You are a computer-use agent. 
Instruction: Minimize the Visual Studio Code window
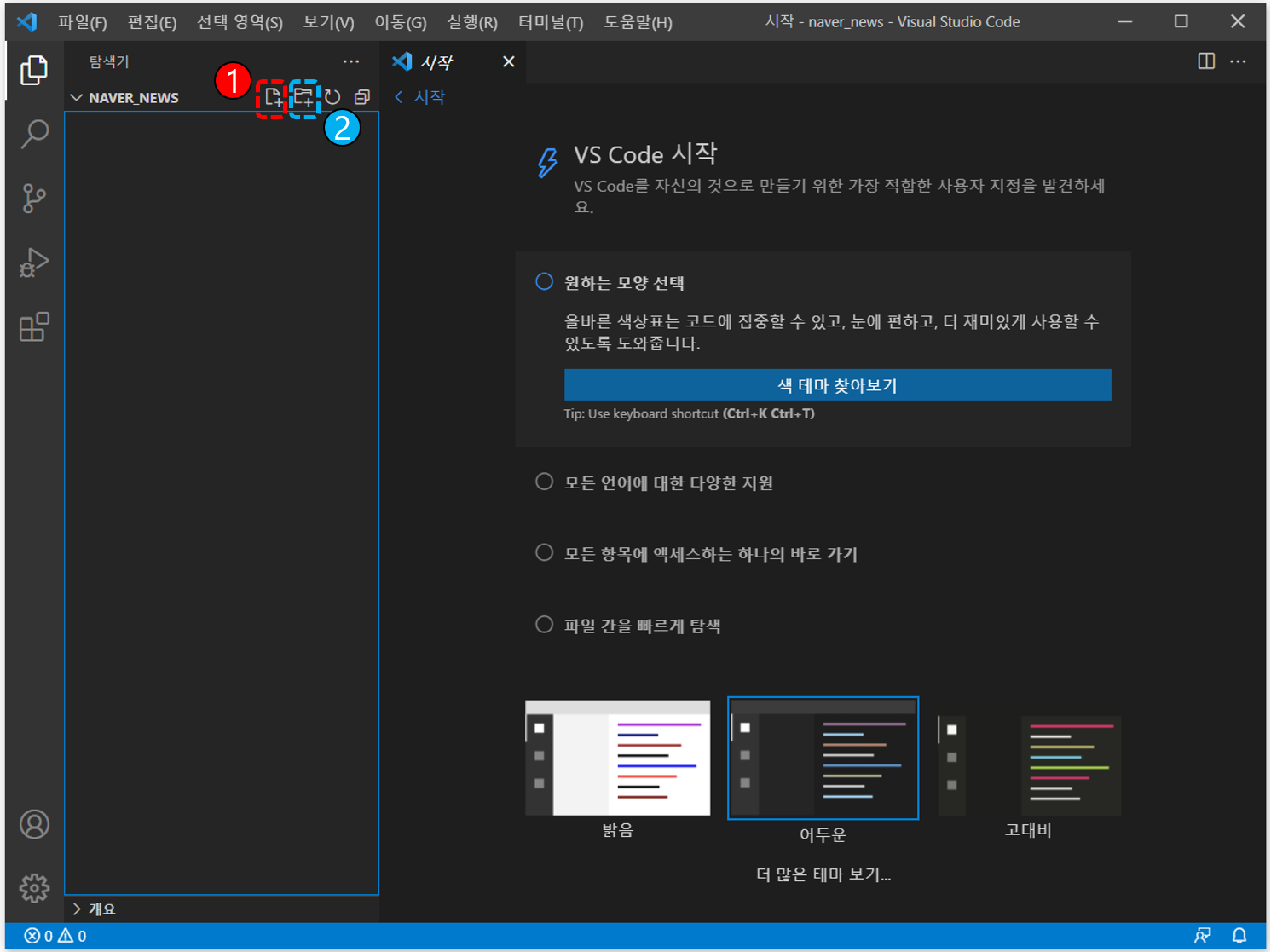click(1125, 21)
